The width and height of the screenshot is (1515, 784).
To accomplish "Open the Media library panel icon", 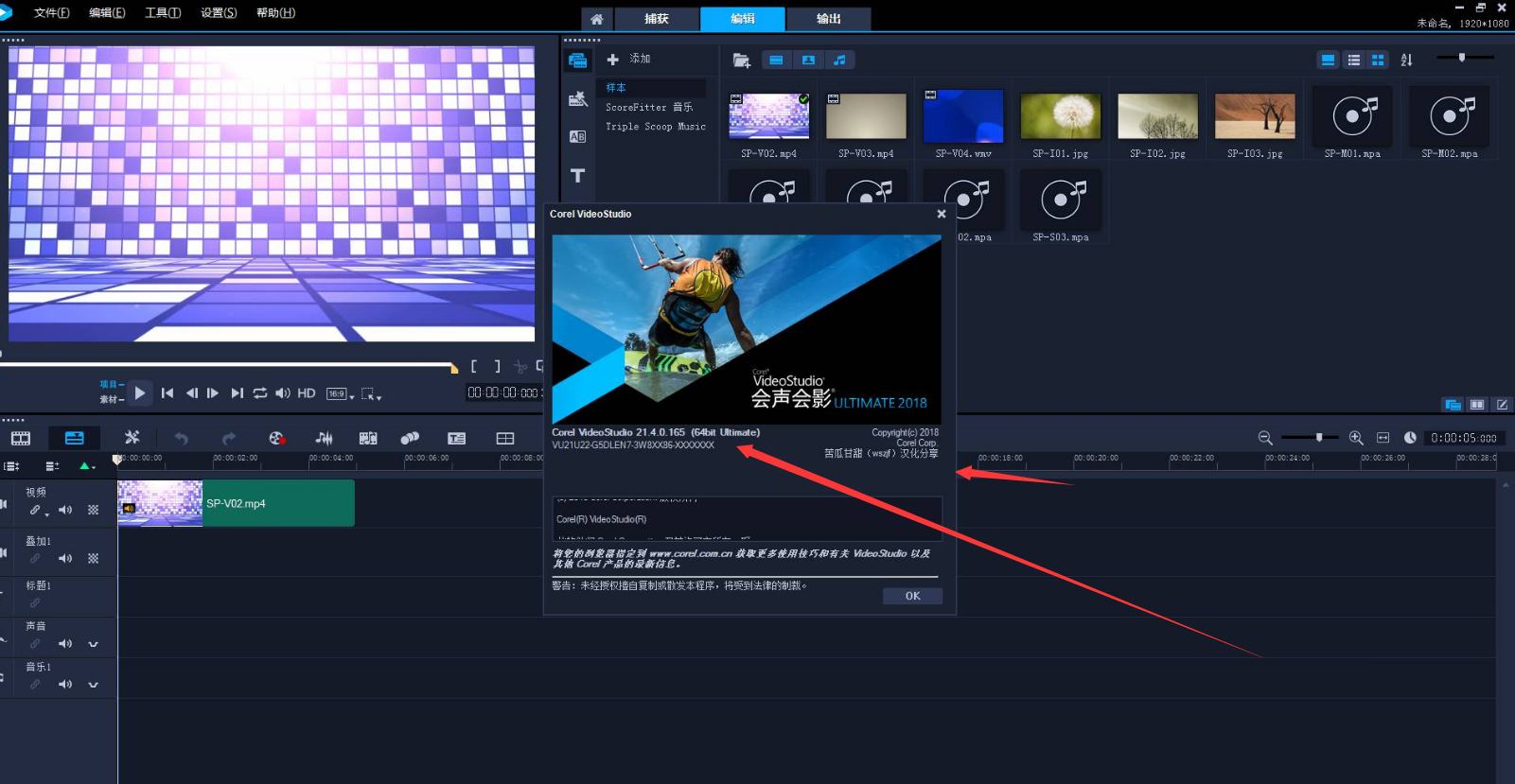I will click(x=577, y=61).
